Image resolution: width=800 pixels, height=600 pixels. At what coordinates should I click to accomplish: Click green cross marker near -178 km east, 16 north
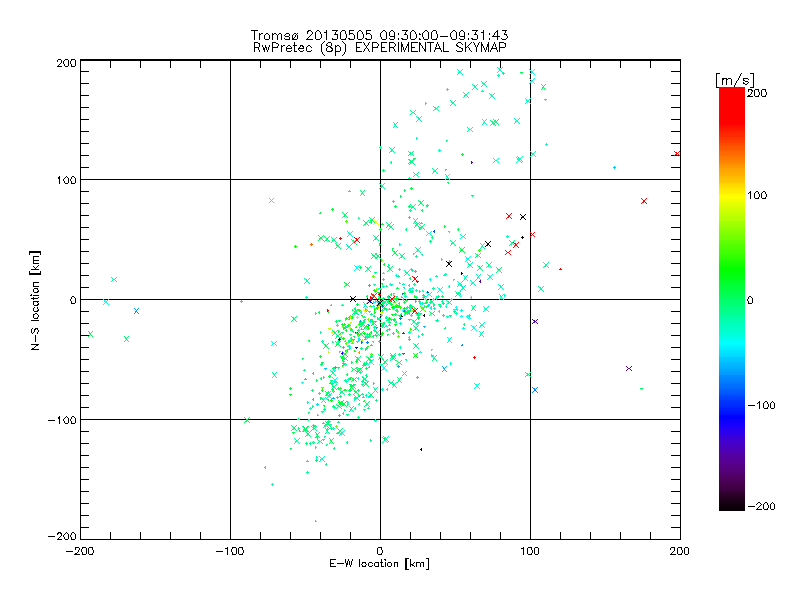(x=114, y=280)
